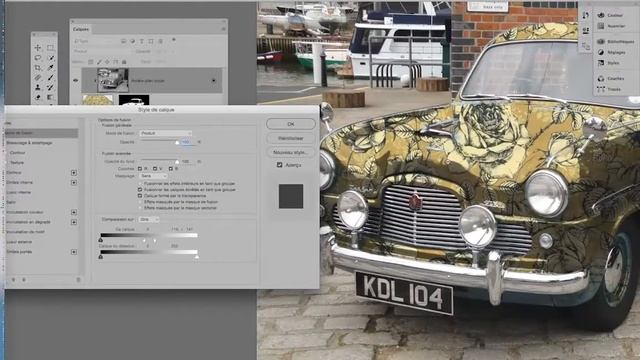Select the History Brush tool

(50, 87)
